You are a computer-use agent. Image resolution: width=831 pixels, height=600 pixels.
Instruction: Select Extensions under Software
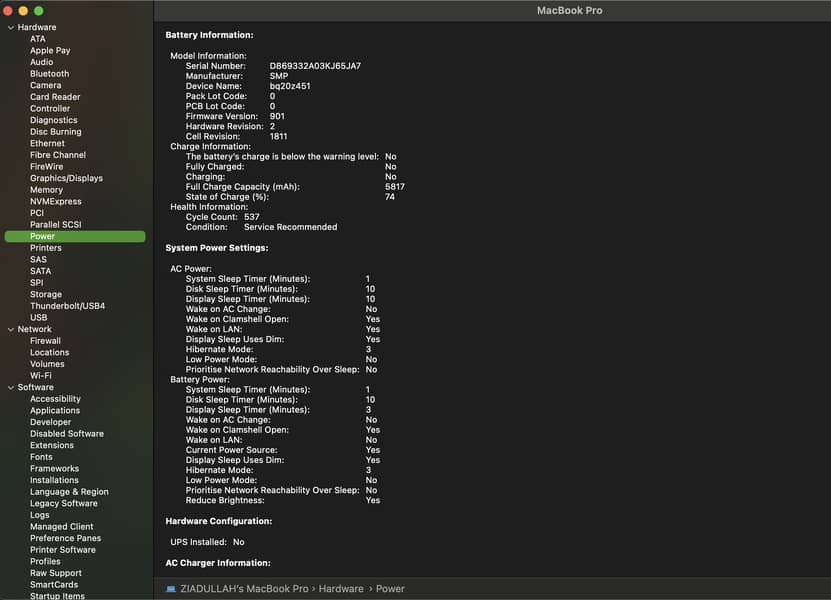pos(51,446)
